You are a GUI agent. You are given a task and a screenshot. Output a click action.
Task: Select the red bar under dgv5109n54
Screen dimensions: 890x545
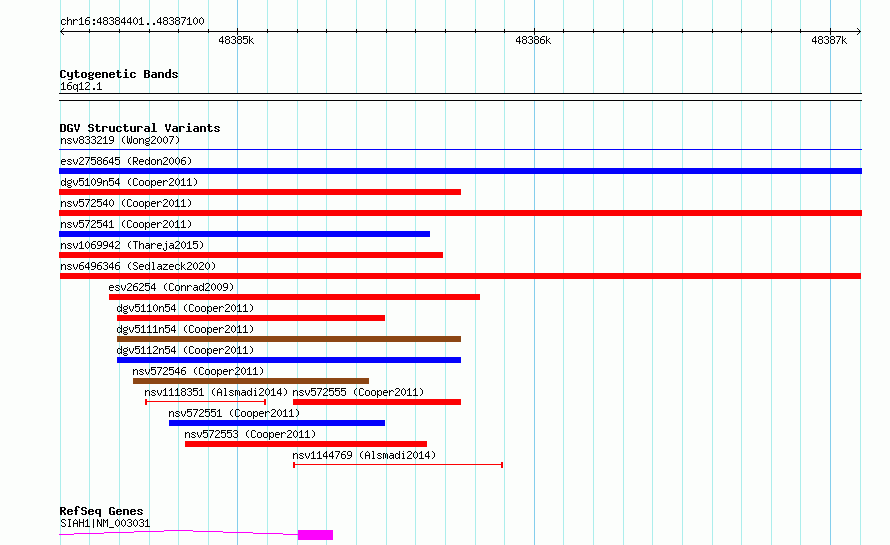pyautogui.click(x=260, y=192)
